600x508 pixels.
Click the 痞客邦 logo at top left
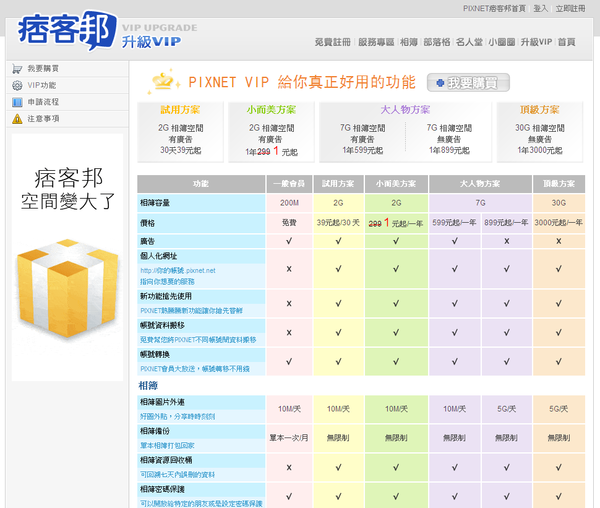pyautogui.click(x=67, y=30)
